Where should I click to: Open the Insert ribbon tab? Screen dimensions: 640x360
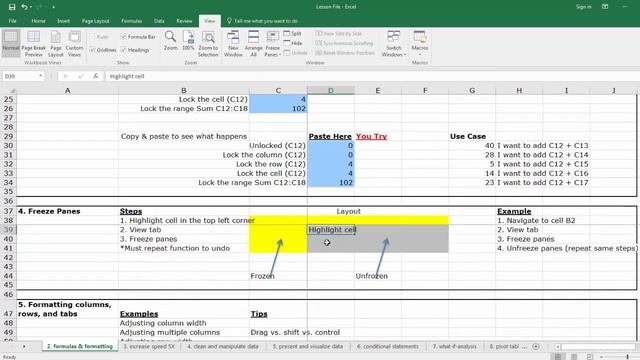coord(63,21)
